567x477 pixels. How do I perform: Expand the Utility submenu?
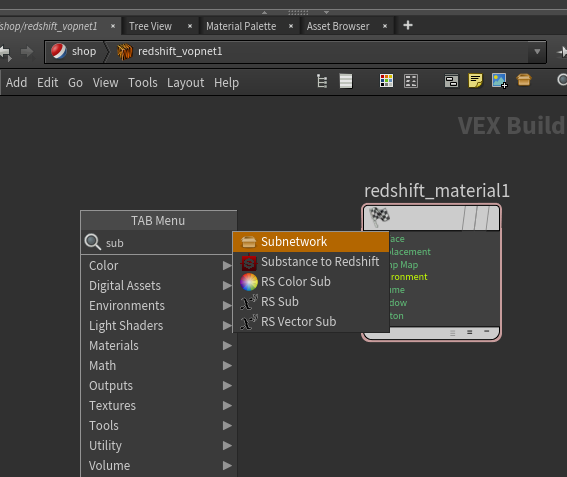click(159, 446)
